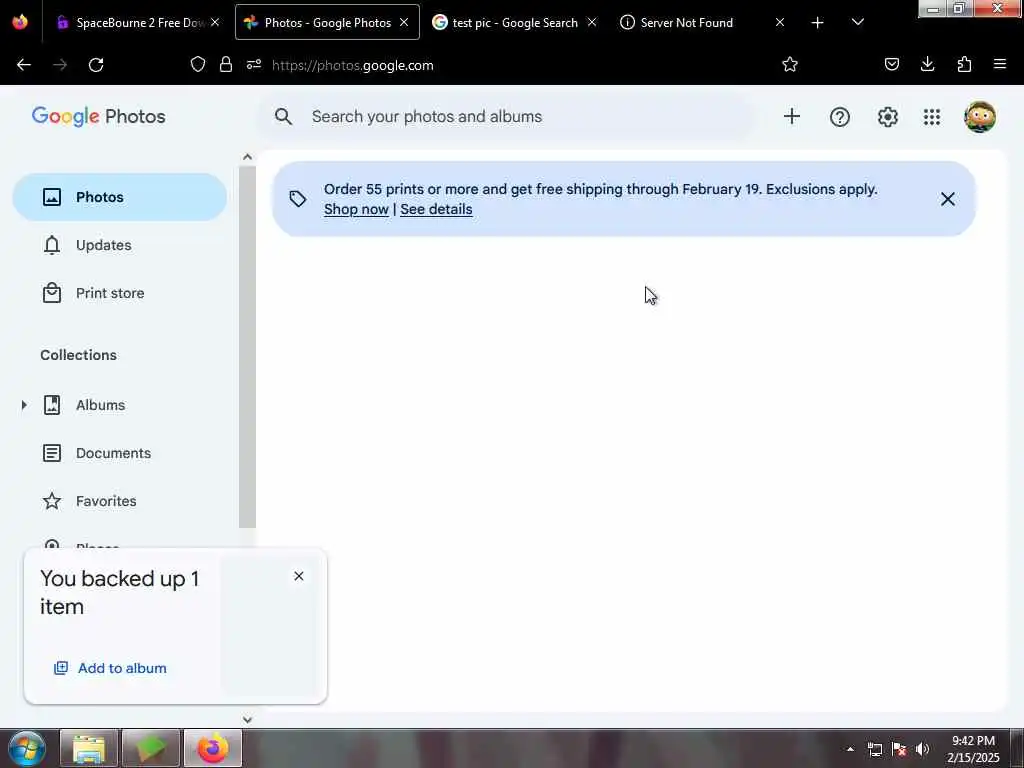Open the tracking protection shield icon
Screen dimensions: 1024x768
pyautogui.click(x=198, y=64)
